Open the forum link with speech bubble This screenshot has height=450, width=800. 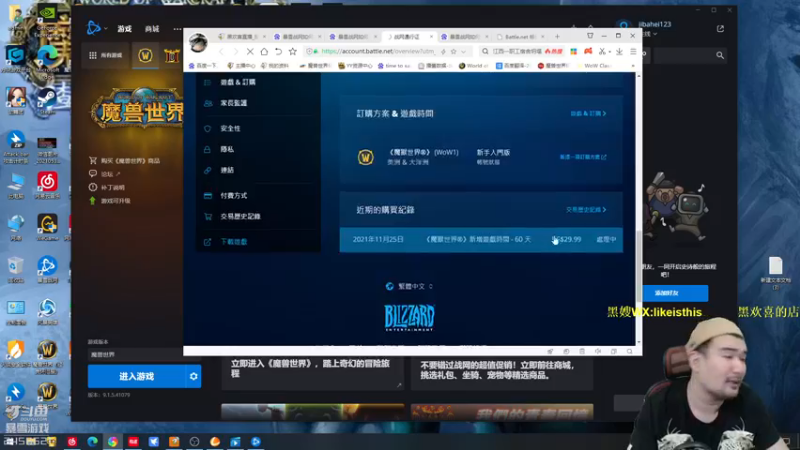coord(105,174)
